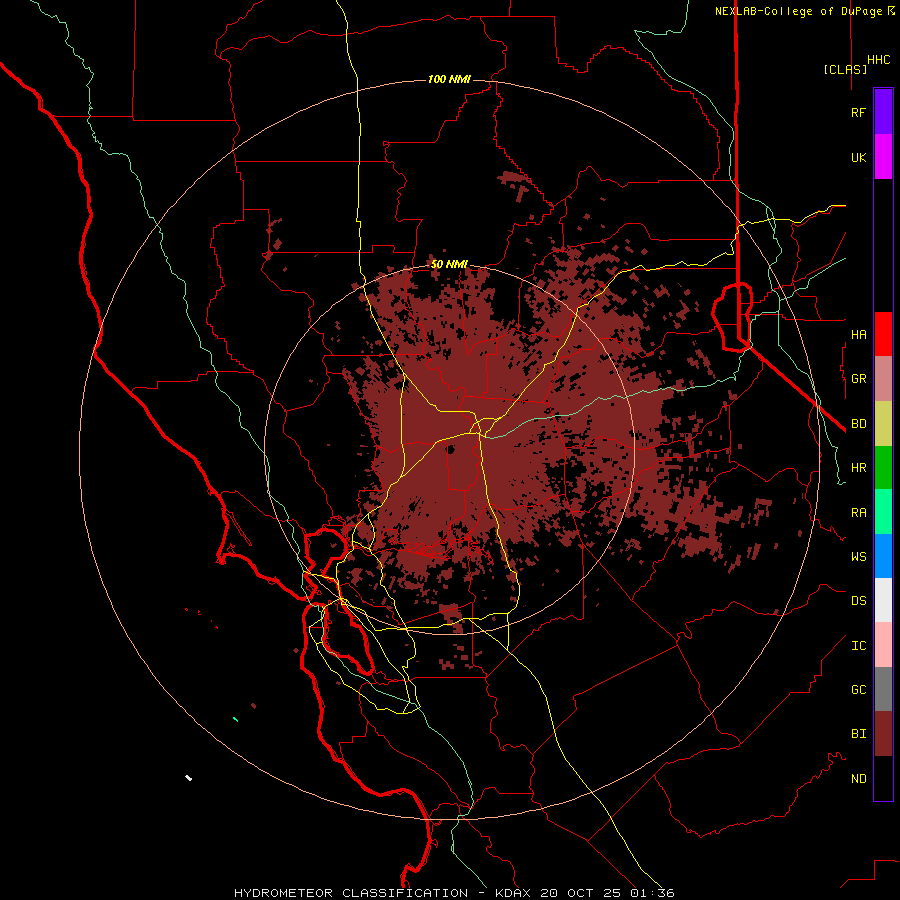Click the HA legend label
900x900 pixels.
coord(858,334)
